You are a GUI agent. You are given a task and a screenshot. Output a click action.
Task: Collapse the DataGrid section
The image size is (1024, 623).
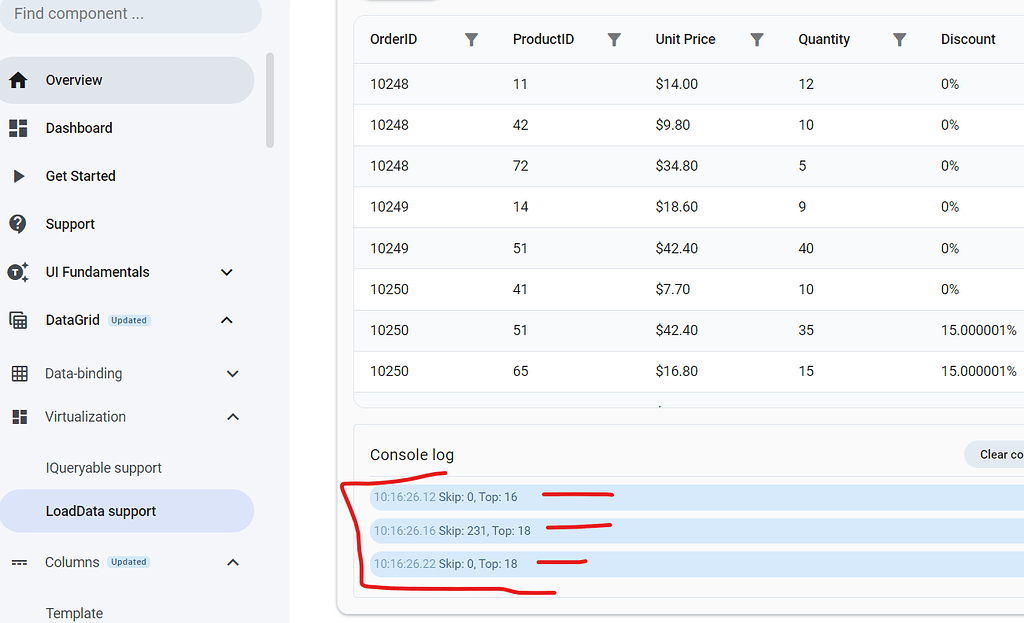pyautogui.click(x=227, y=320)
